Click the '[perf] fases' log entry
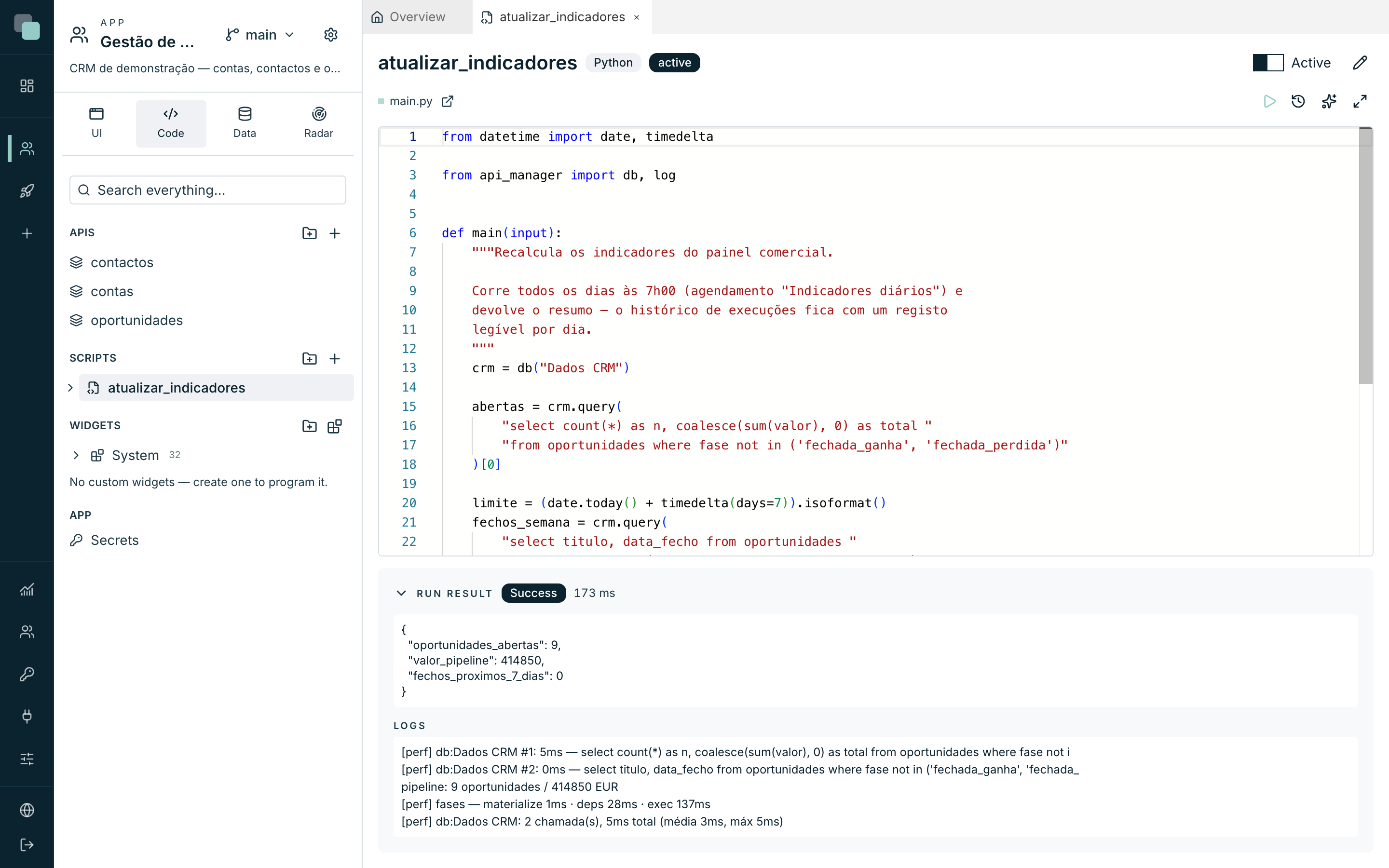Viewport: 1389px width, 868px height. pos(556,804)
